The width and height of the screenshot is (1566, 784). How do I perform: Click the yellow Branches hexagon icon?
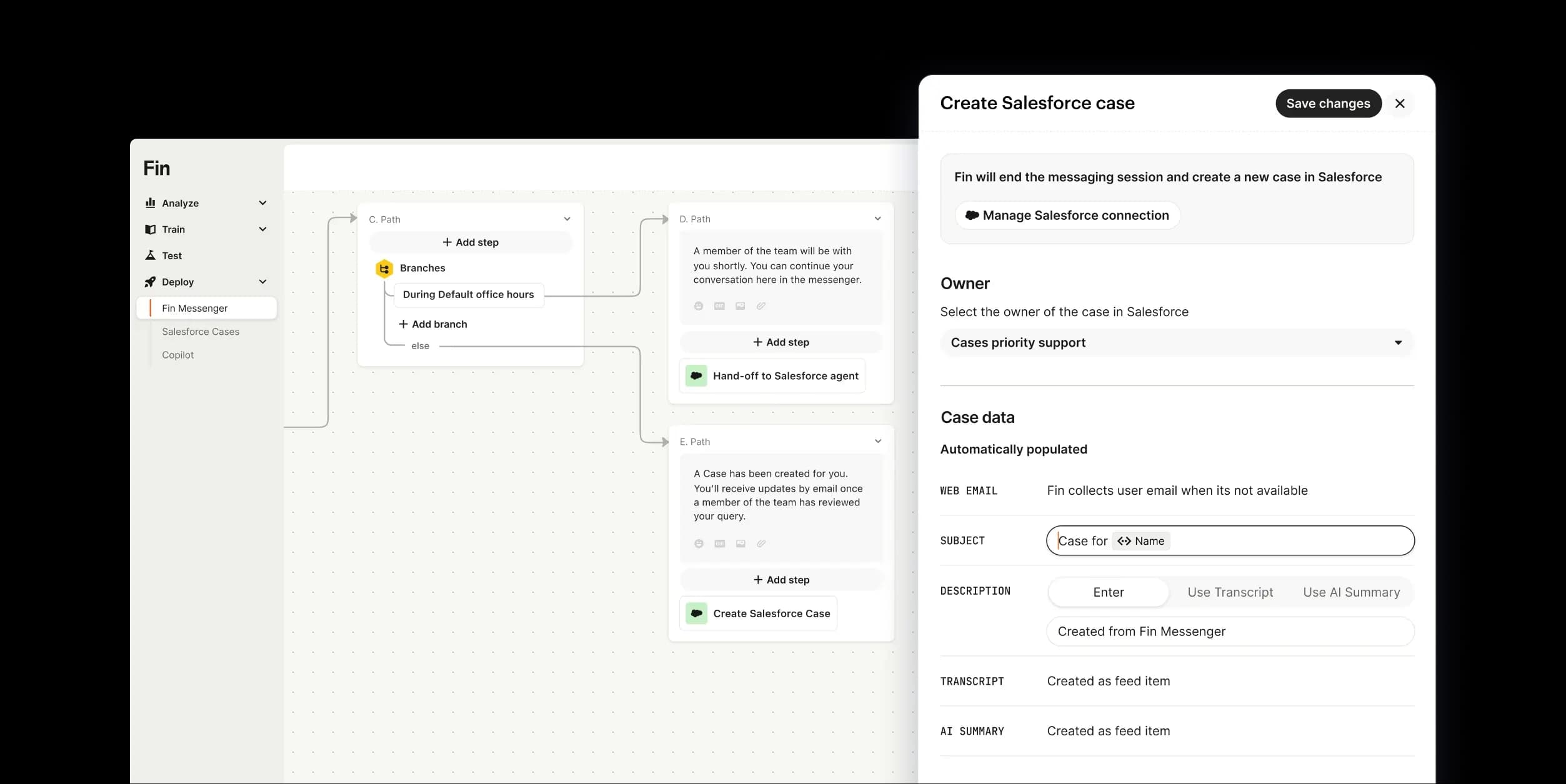tap(384, 269)
